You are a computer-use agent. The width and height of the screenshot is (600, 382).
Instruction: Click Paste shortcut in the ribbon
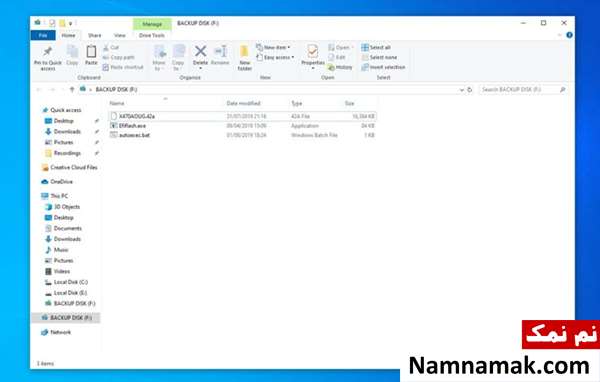123,67
